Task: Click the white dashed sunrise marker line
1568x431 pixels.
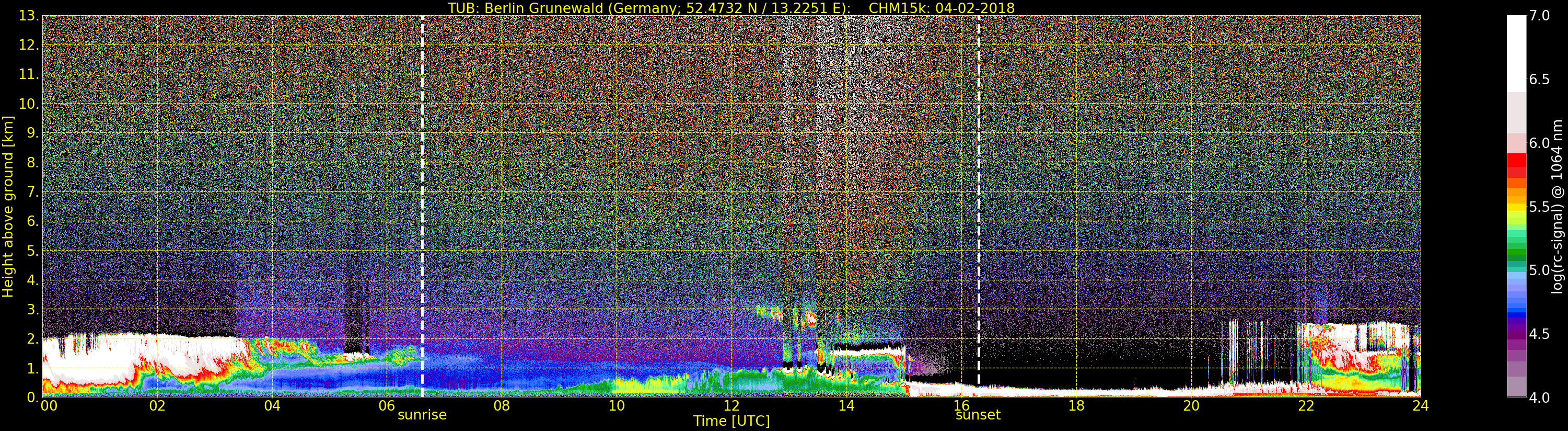Action: (422, 206)
